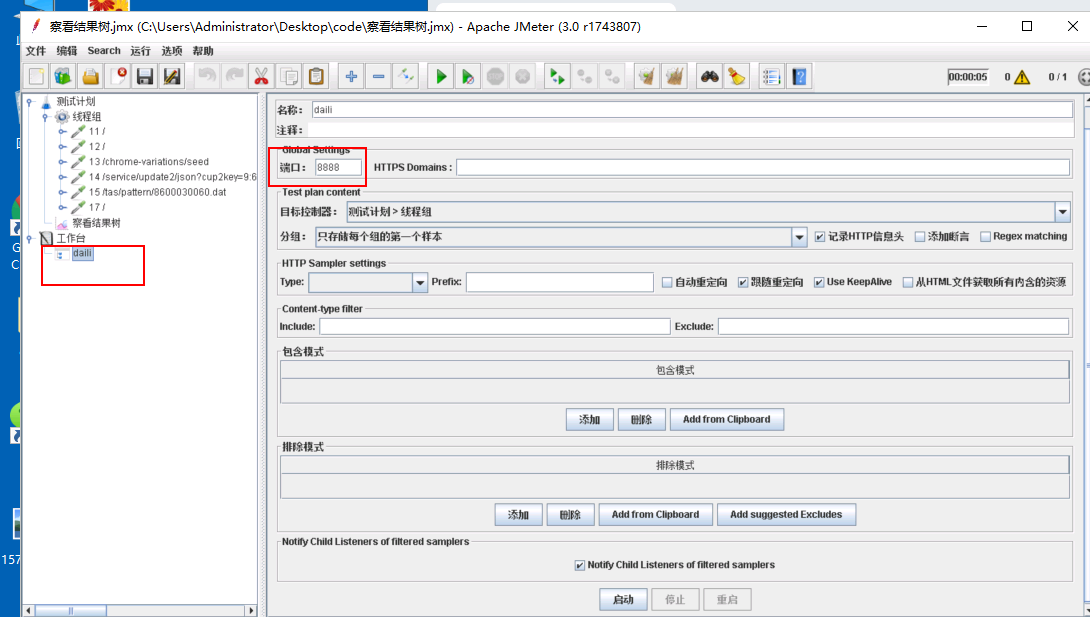Click the warning triangle error counter
Image resolution: width=1090 pixels, height=617 pixels.
coord(1022,77)
